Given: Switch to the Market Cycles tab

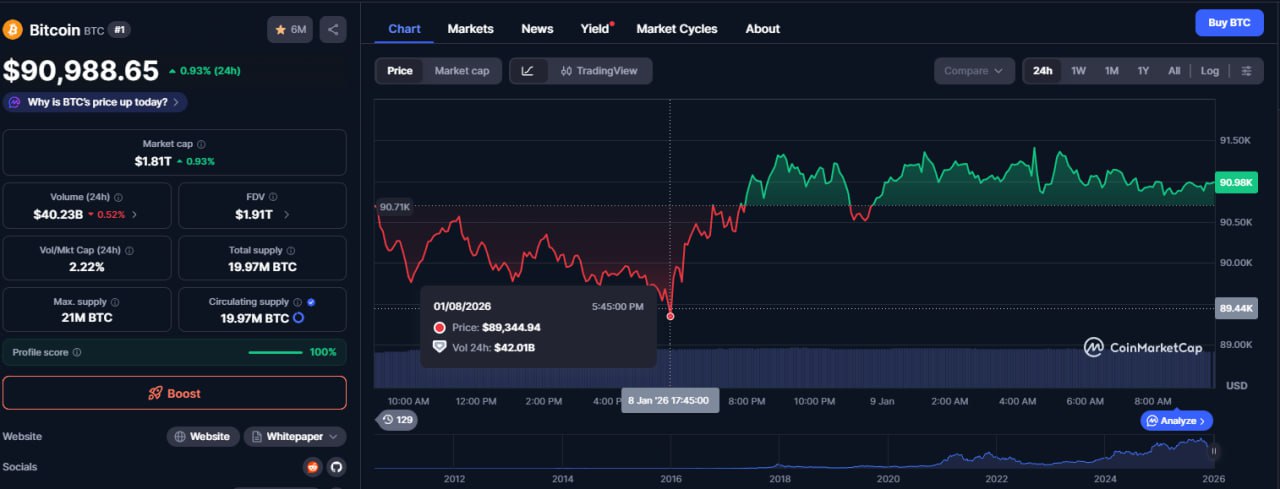Looking at the screenshot, I should (x=676, y=29).
